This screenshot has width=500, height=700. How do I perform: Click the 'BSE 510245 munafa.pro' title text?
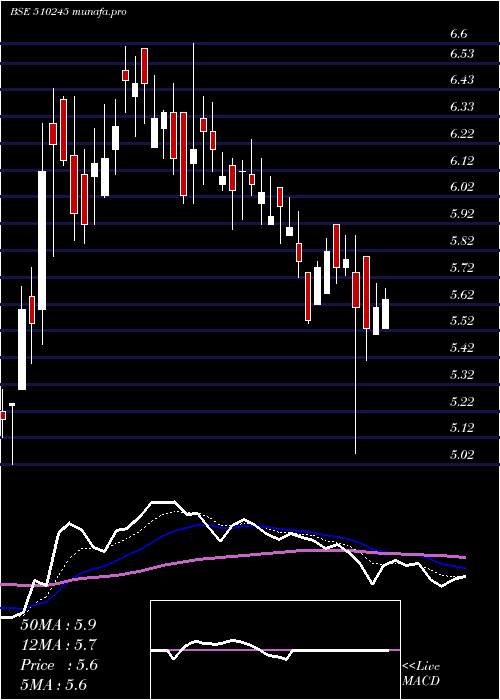pos(68,12)
